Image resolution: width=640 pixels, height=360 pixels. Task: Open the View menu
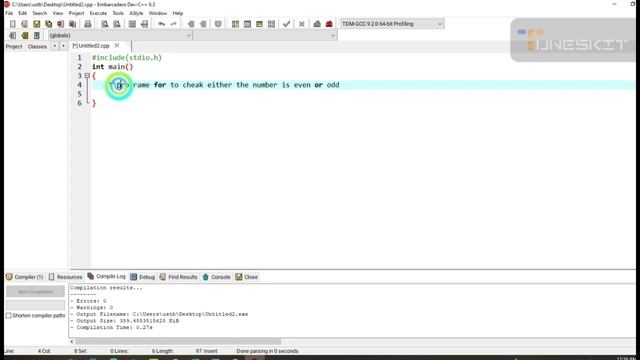point(58,13)
